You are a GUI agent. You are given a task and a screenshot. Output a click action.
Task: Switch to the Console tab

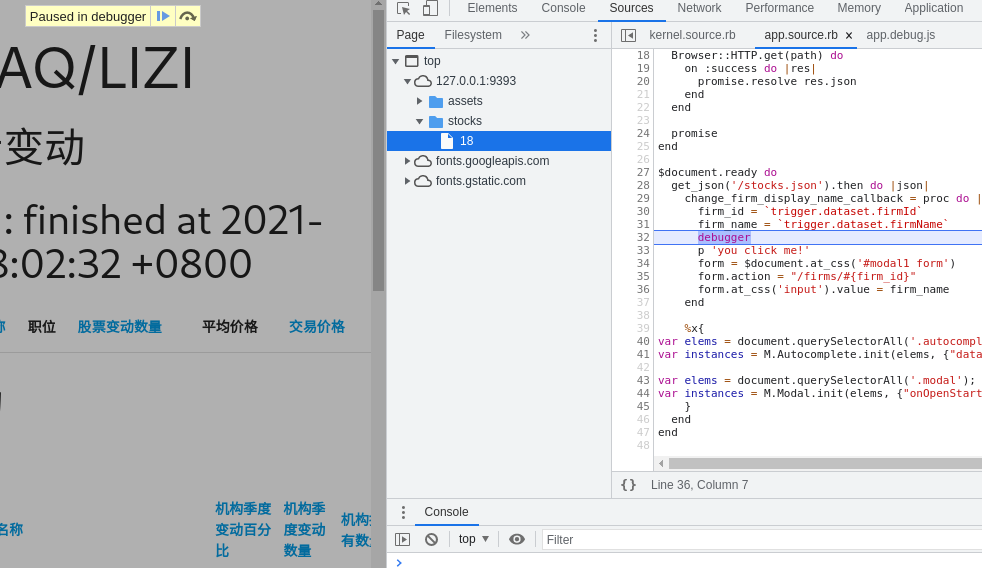(x=563, y=8)
